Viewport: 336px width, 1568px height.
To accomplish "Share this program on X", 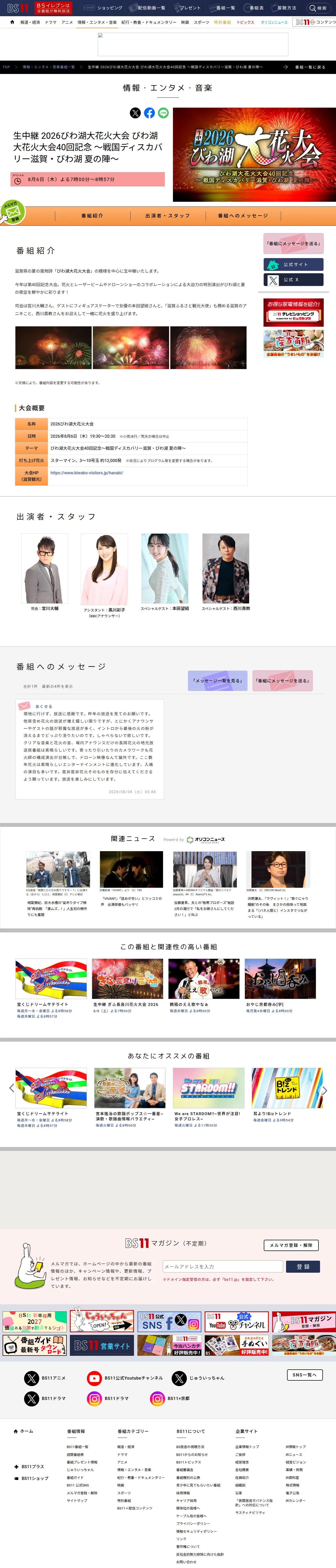I will 135,113.
